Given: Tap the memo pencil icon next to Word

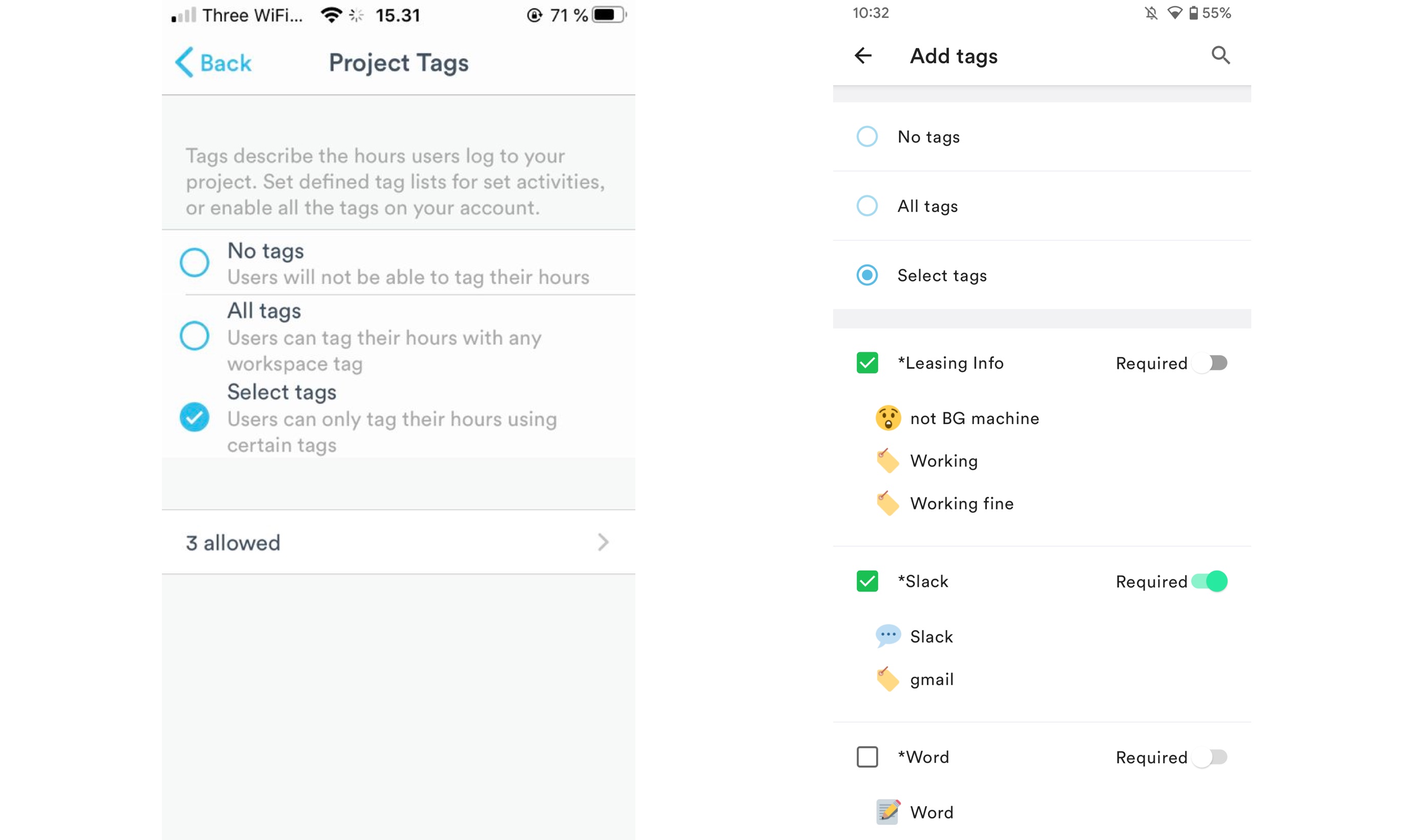Looking at the screenshot, I should click(x=887, y=812).
